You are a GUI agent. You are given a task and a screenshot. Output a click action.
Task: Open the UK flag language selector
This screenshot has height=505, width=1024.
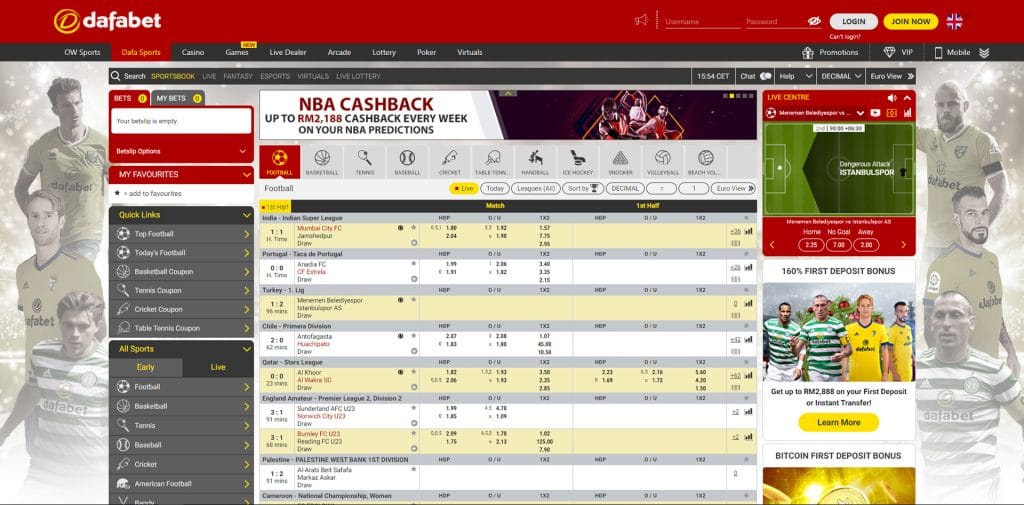pos(954,22)
